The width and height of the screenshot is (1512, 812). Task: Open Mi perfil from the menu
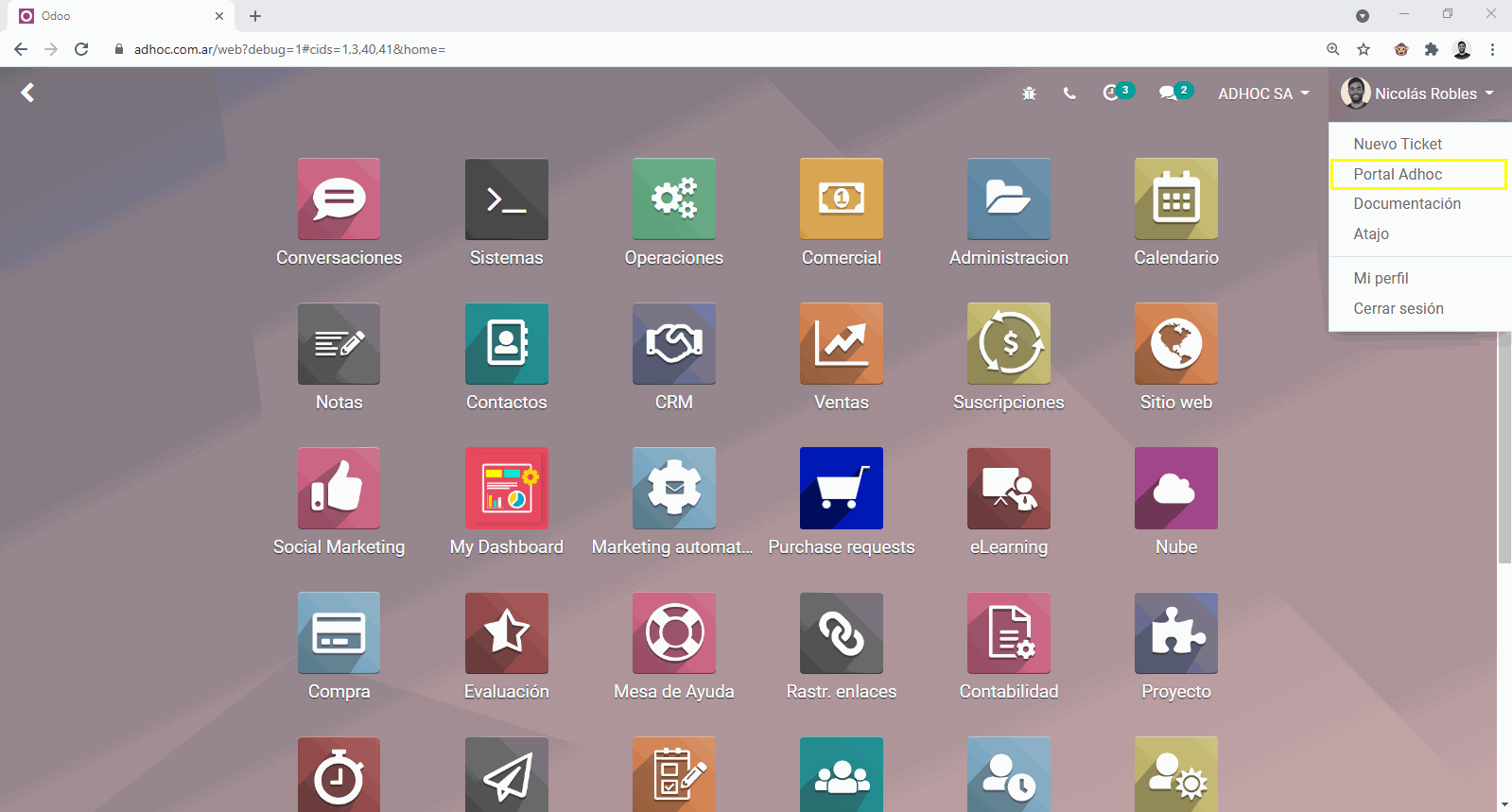click(1381, 278)
